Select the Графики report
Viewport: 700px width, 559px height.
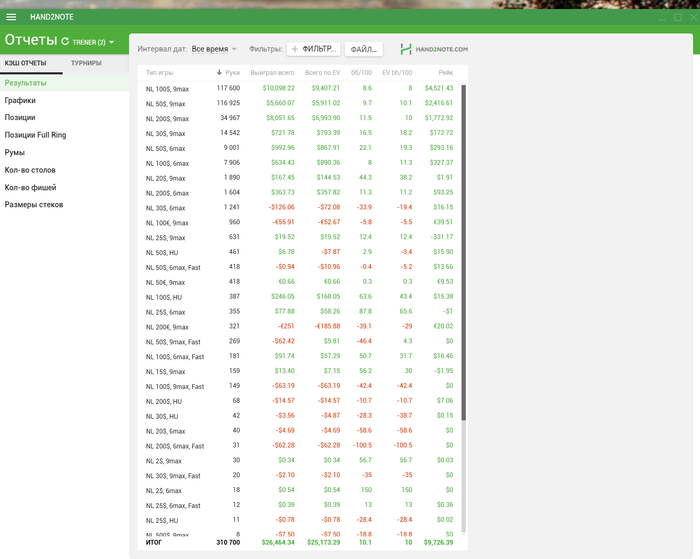tap(64, 100)
